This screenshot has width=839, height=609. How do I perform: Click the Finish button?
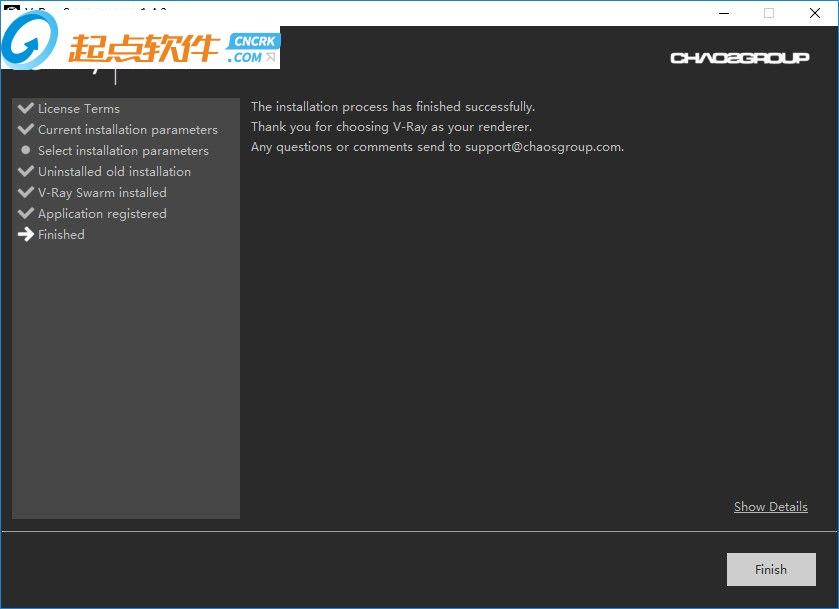[771, 569]
